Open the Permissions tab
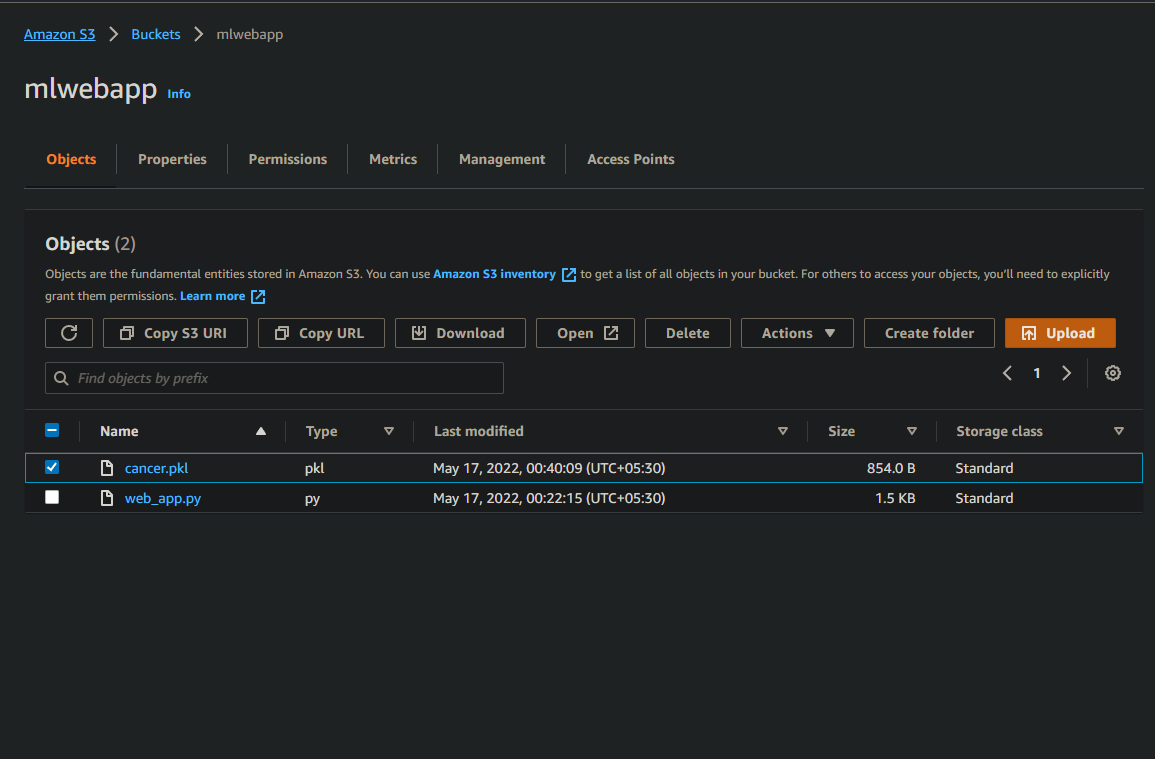Viewport: 1155px width, 759px height. (x=288, y=159)
